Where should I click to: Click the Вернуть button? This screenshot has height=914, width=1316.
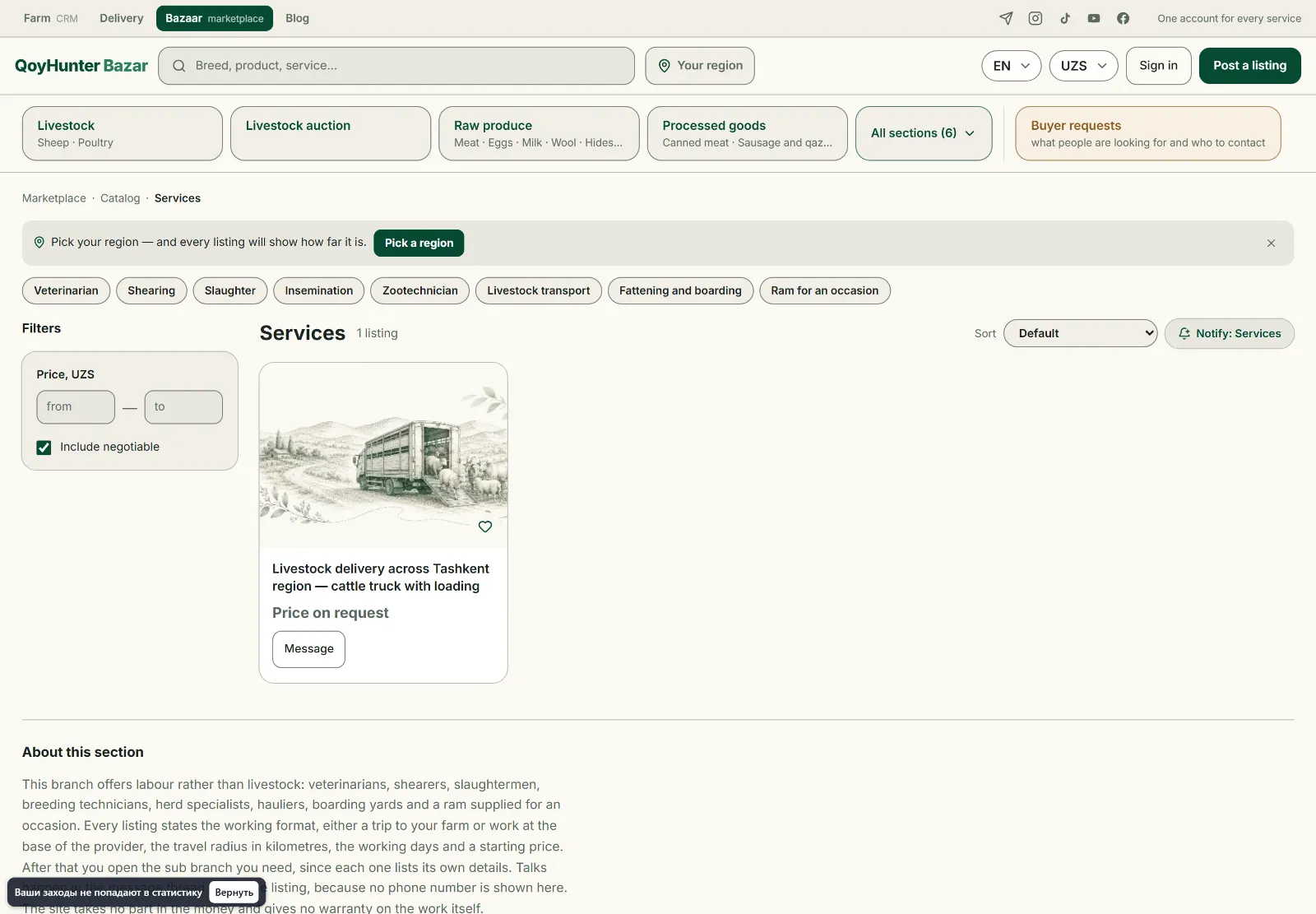pyautogui.click(x=234, y=893)
